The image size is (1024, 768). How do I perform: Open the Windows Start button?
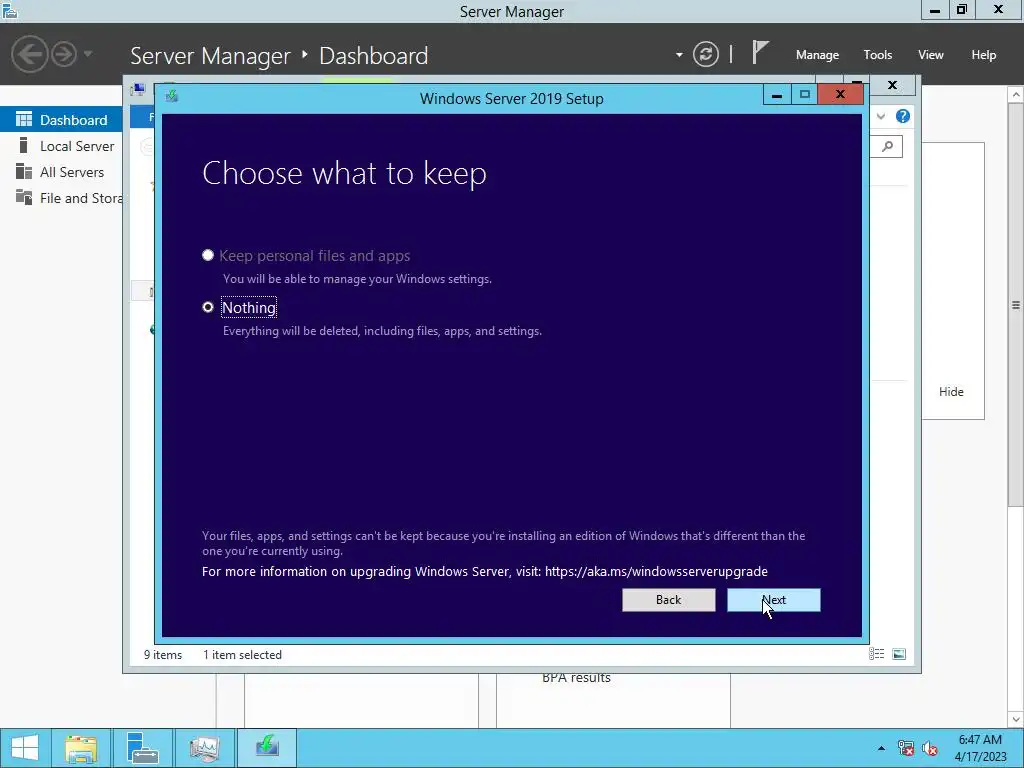[25, 748]
